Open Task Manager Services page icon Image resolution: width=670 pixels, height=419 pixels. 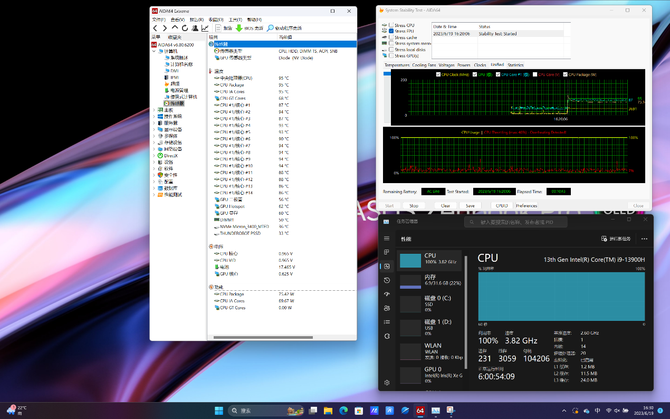pyautogui.click(x=387, y=336)
